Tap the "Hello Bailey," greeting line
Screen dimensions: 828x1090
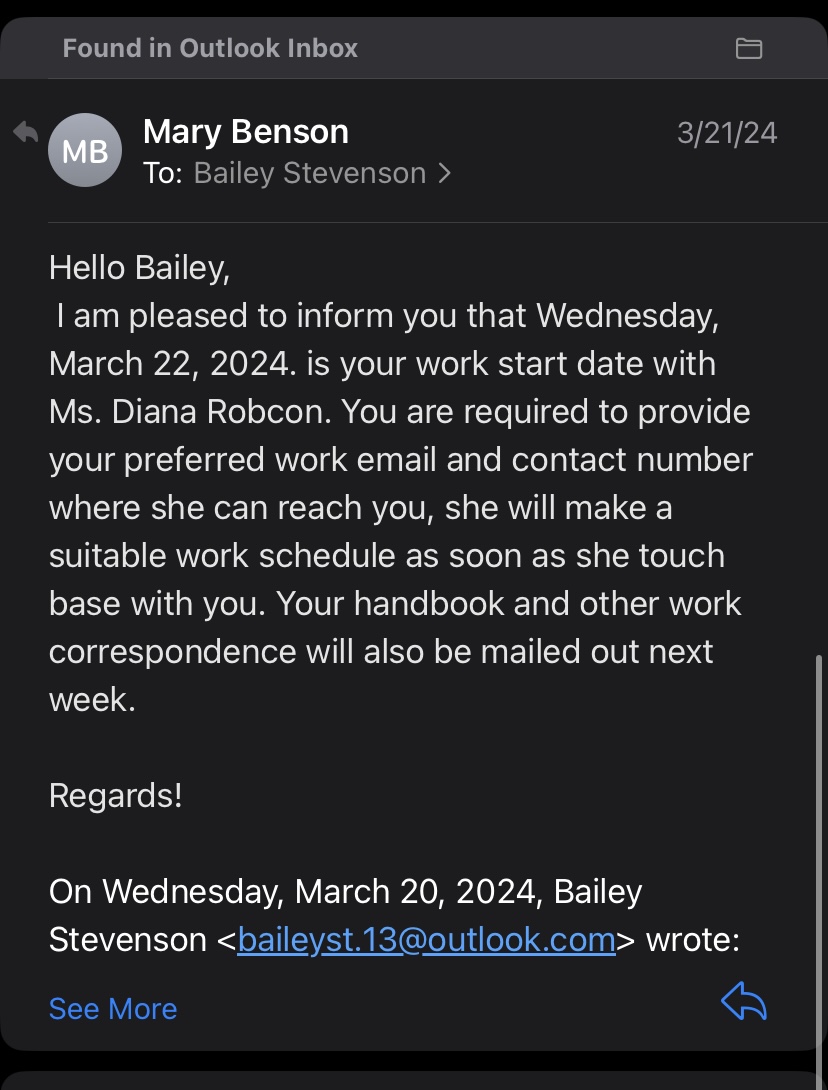pos(139,268)
